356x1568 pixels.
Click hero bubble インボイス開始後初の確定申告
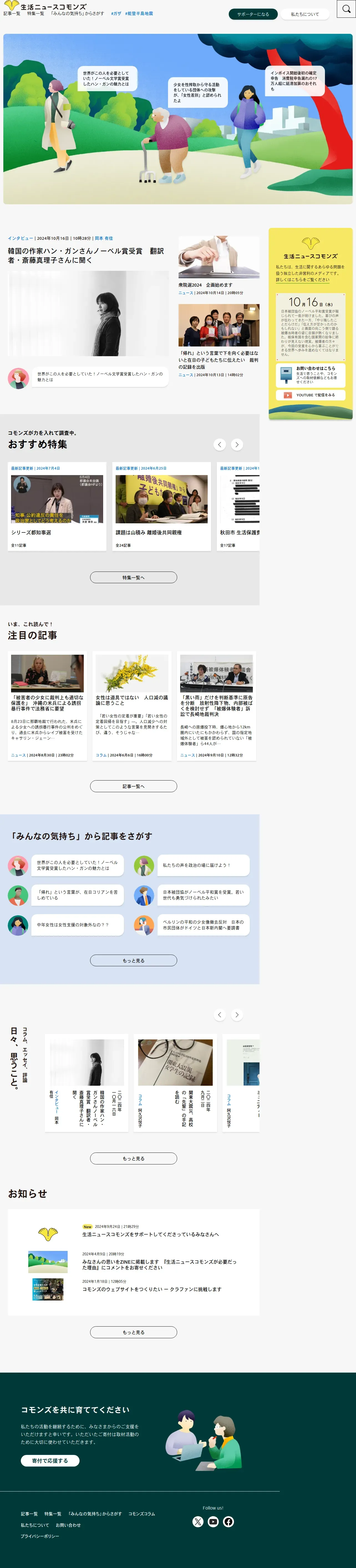tap(294, 81)
